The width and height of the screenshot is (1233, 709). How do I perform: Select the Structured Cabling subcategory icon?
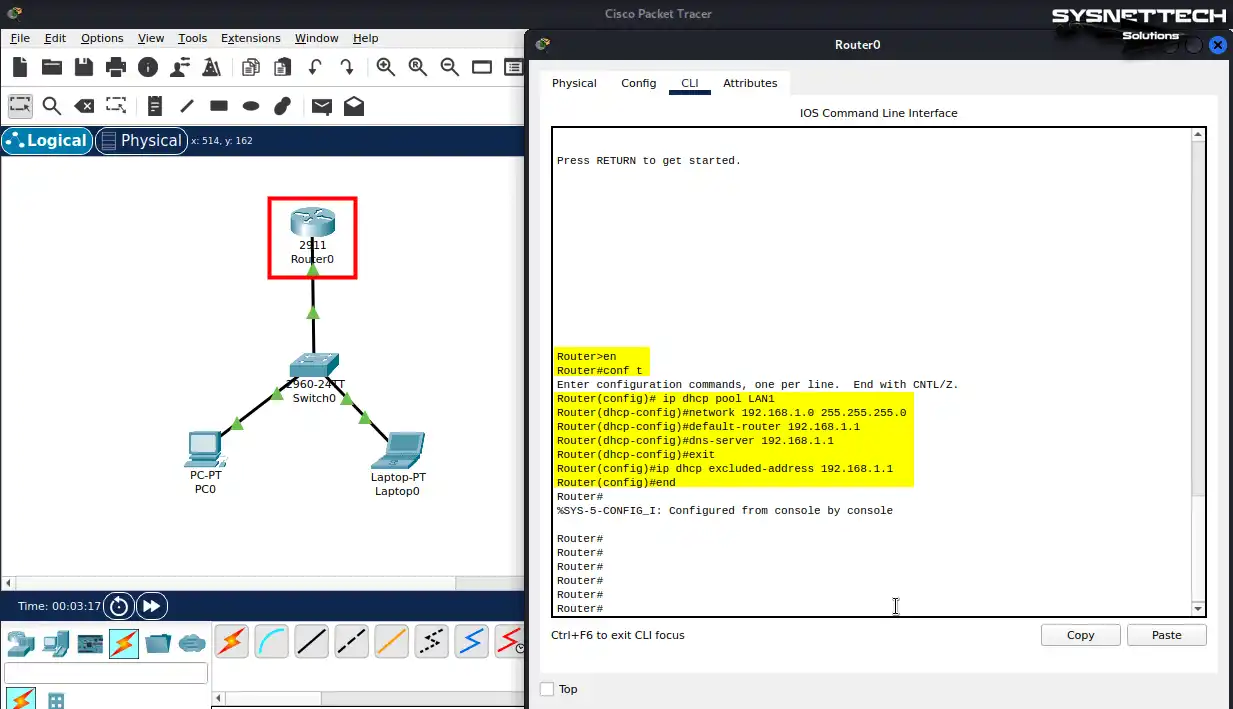click(56, 699)
